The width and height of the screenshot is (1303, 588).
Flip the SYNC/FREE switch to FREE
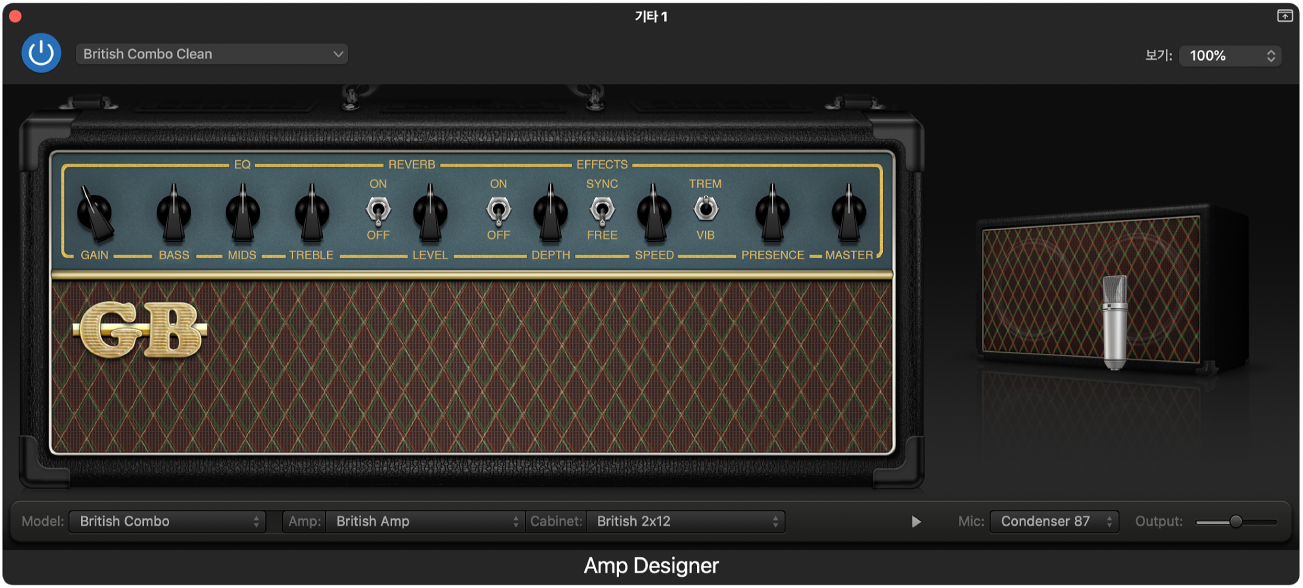pos(603,211)
